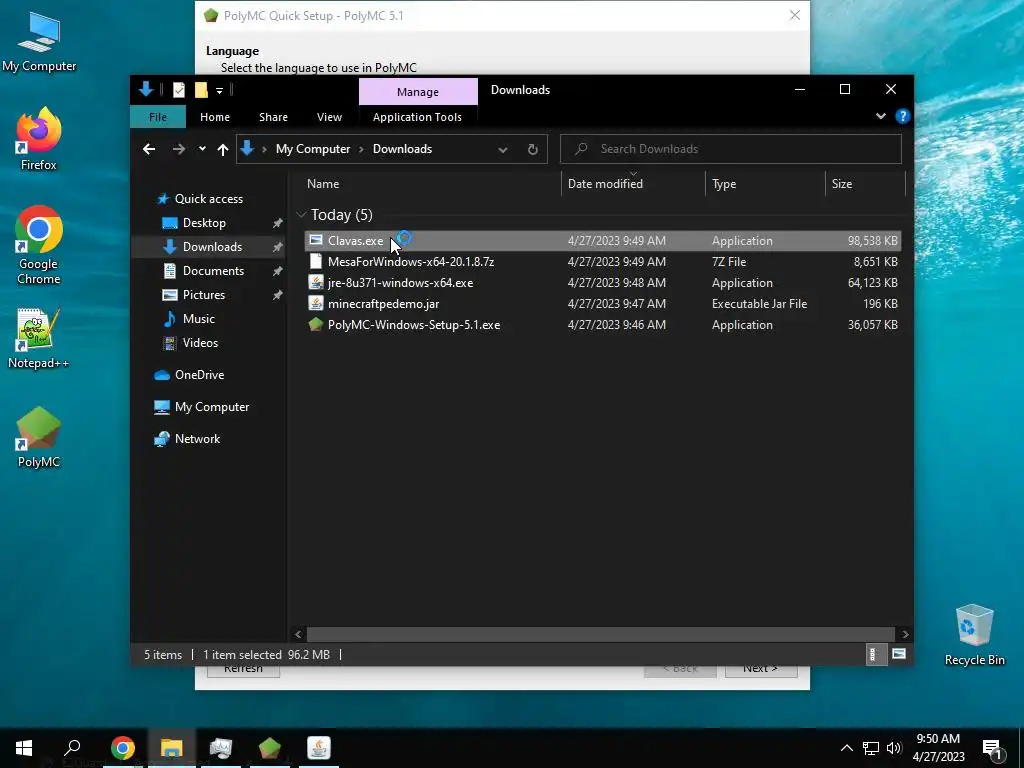Go up one folder level

coord(223,150)
